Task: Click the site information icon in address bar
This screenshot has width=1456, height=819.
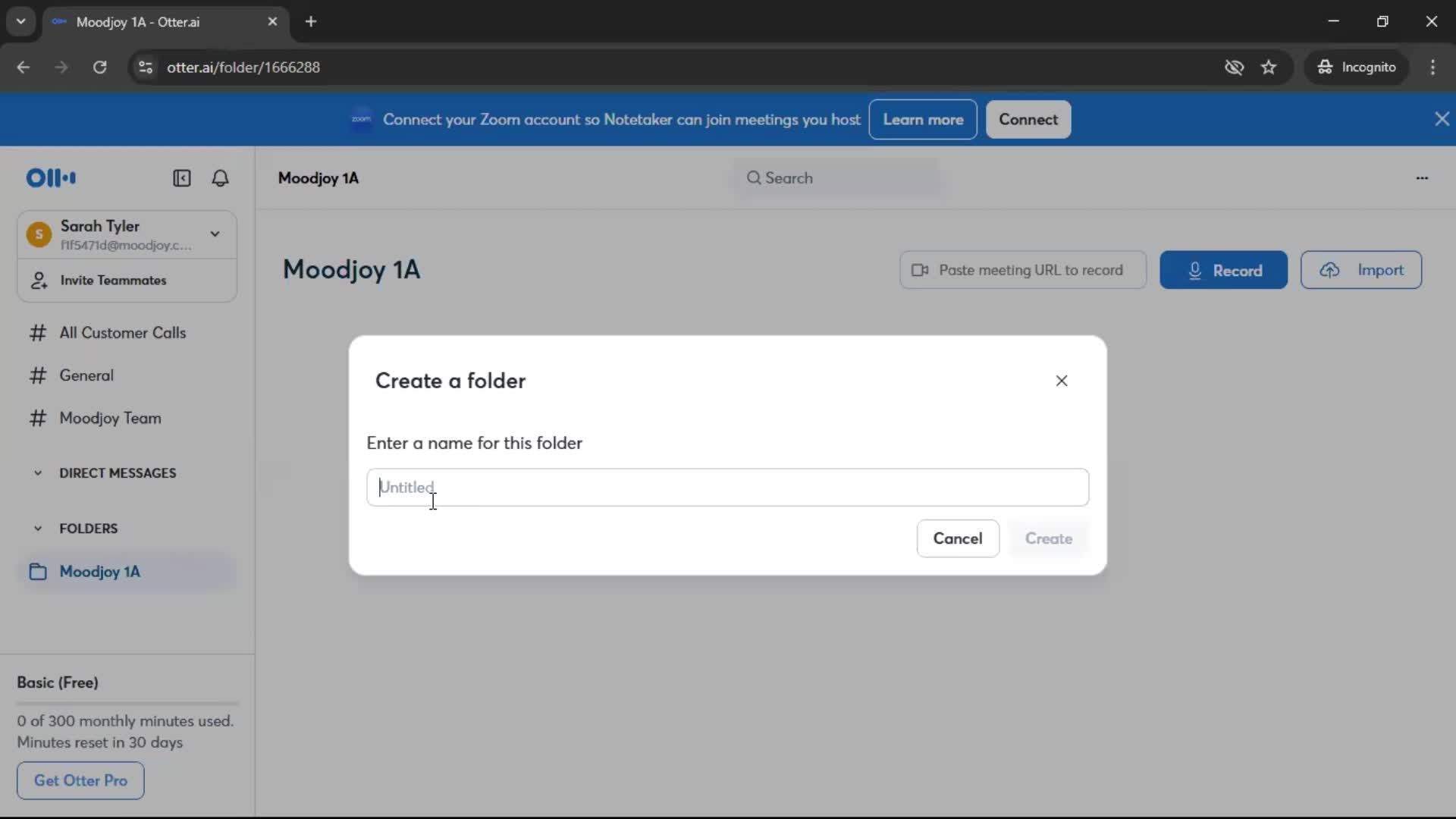Action: [x=146, y=67]
